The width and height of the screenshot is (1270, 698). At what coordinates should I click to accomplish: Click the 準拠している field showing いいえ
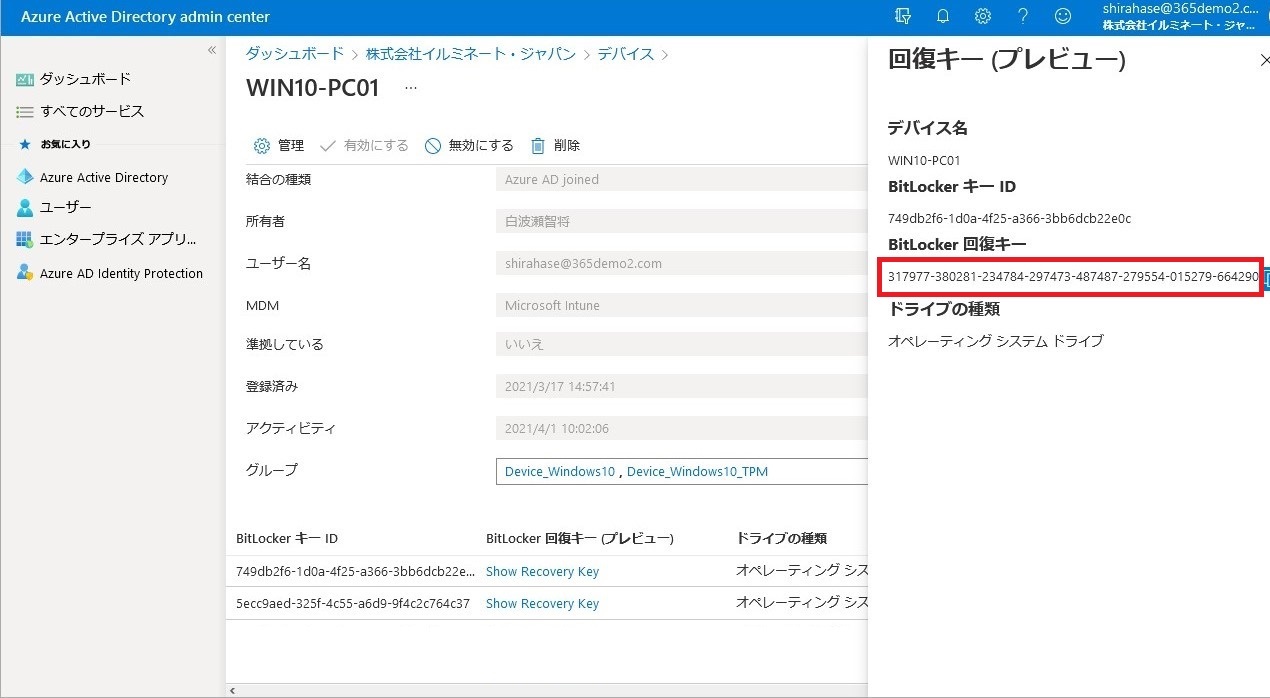point(681,345)
